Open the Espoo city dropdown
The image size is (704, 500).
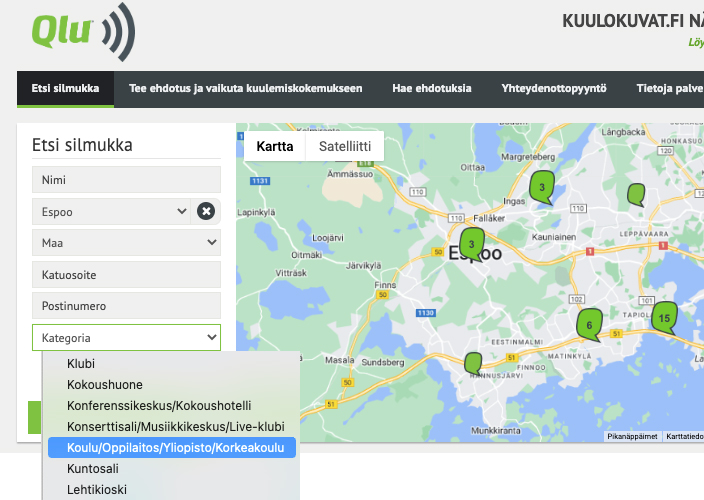tap(110, 211)
